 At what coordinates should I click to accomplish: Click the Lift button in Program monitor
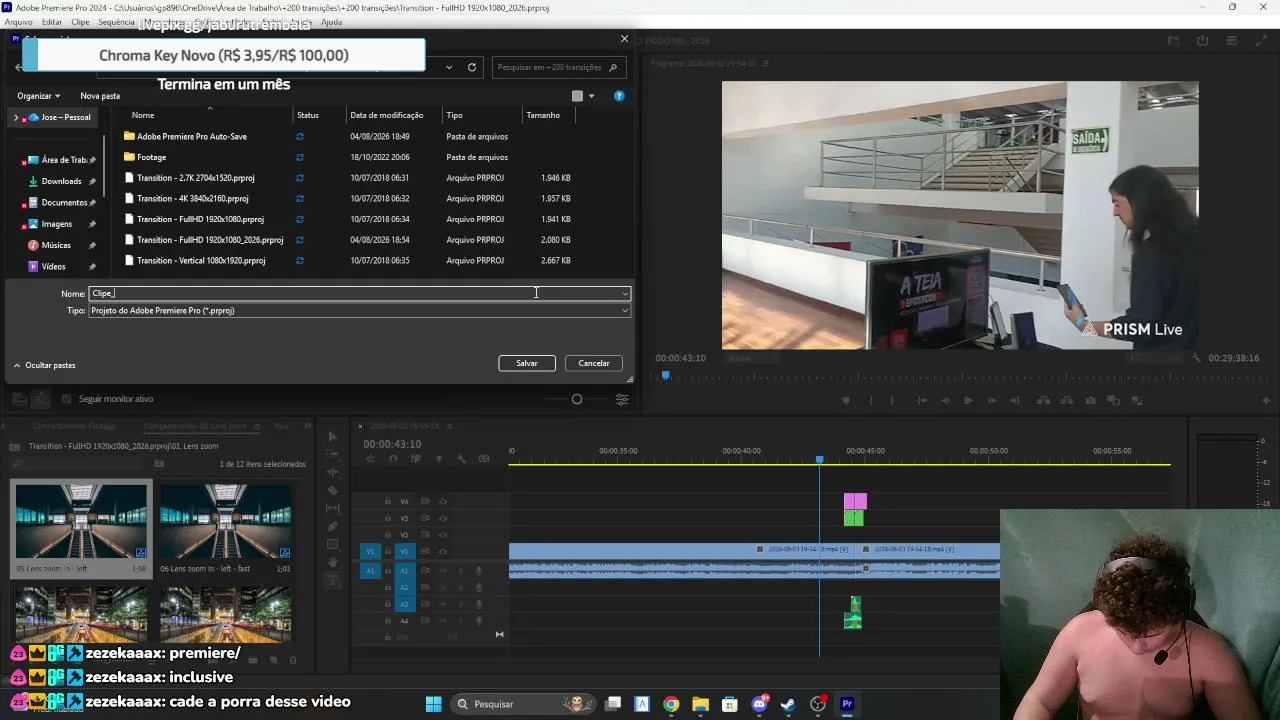click(x=1042, y=401)
